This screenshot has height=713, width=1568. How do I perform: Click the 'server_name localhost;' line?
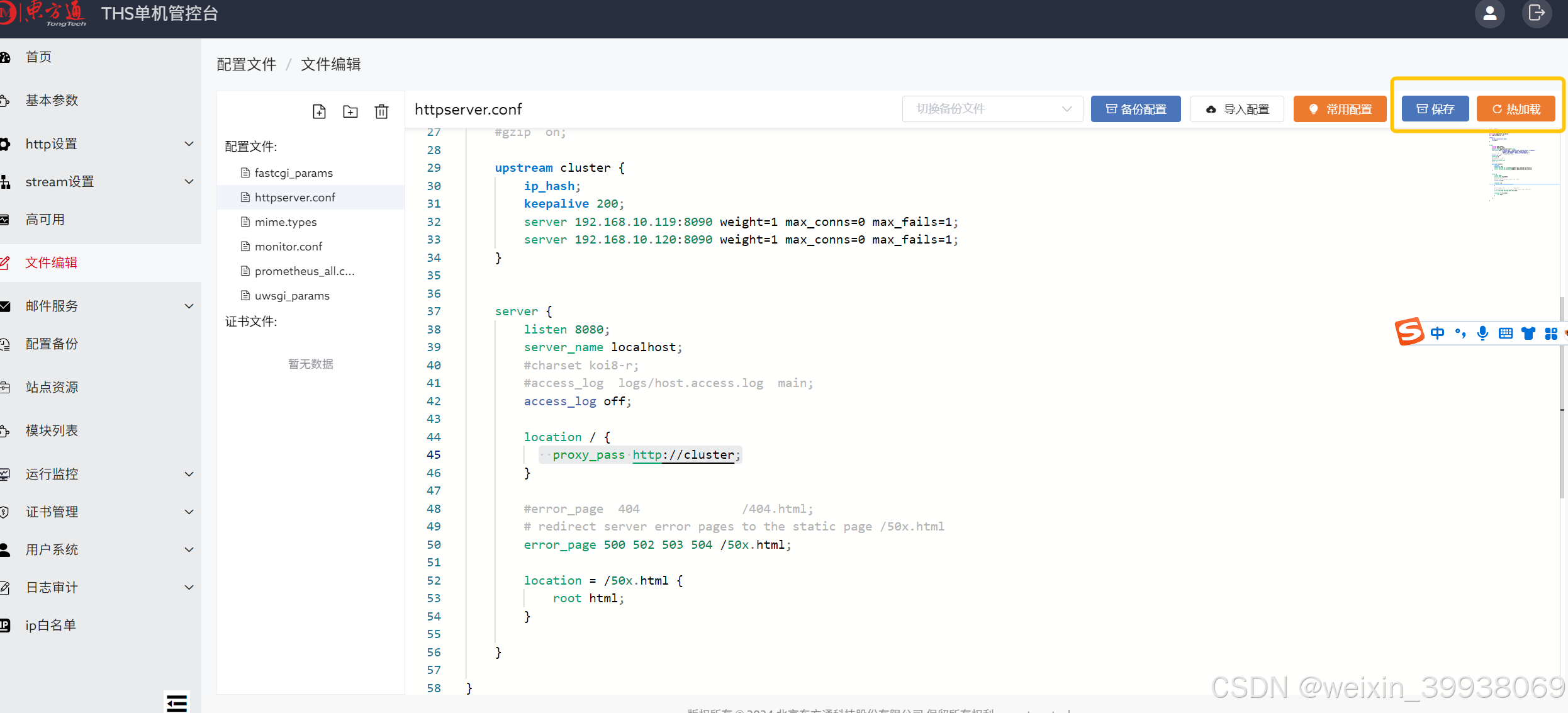[603, 347]
